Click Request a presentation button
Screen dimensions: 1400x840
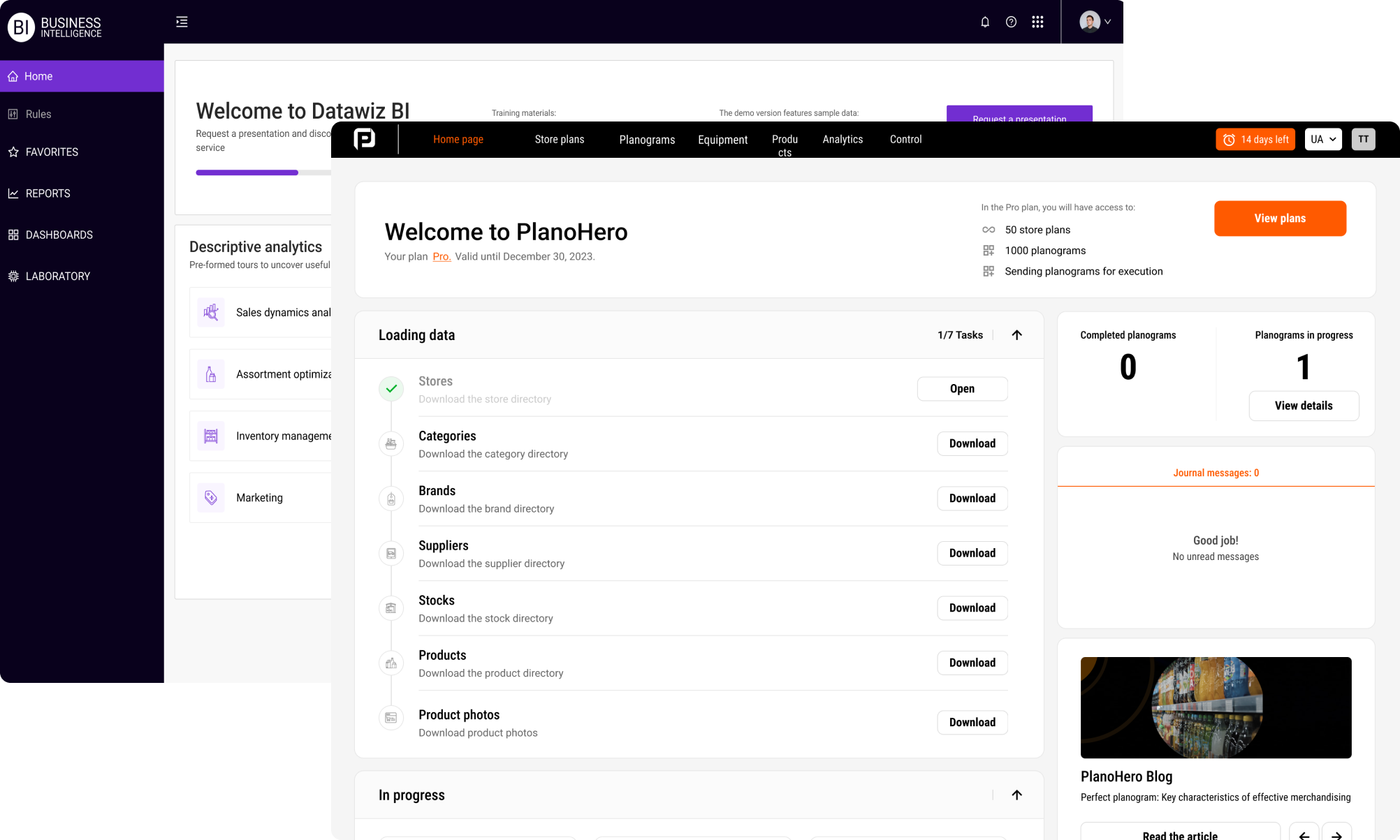1019,114
